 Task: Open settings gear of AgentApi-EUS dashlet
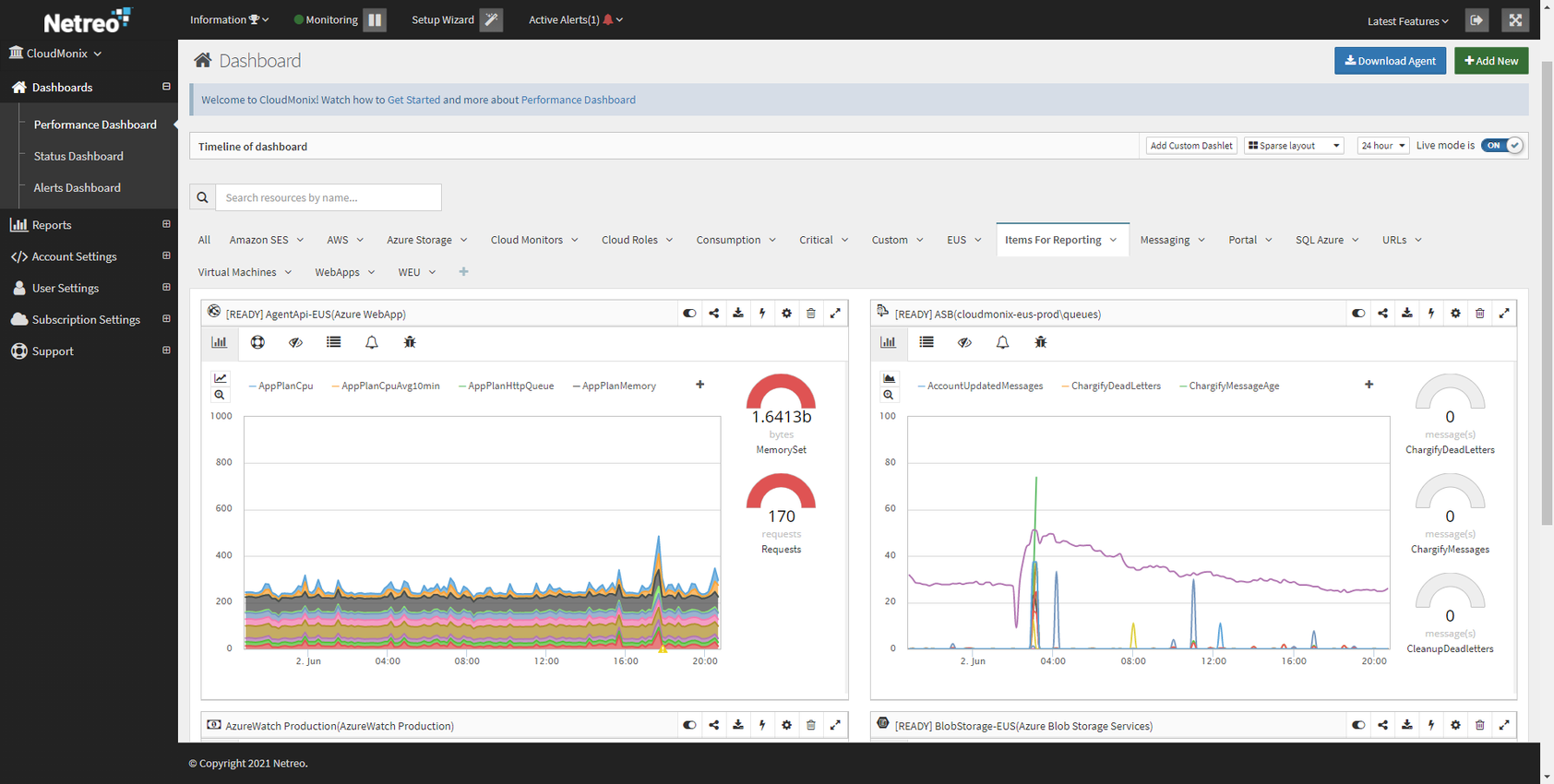(786, 314)
